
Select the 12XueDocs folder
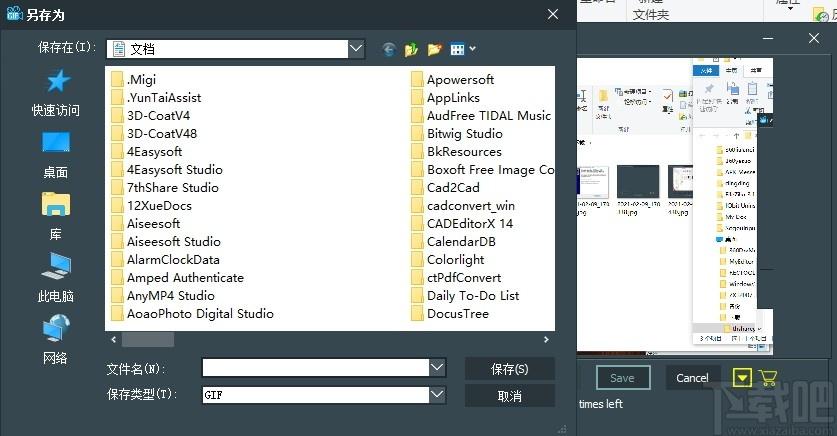coord(152,205)
